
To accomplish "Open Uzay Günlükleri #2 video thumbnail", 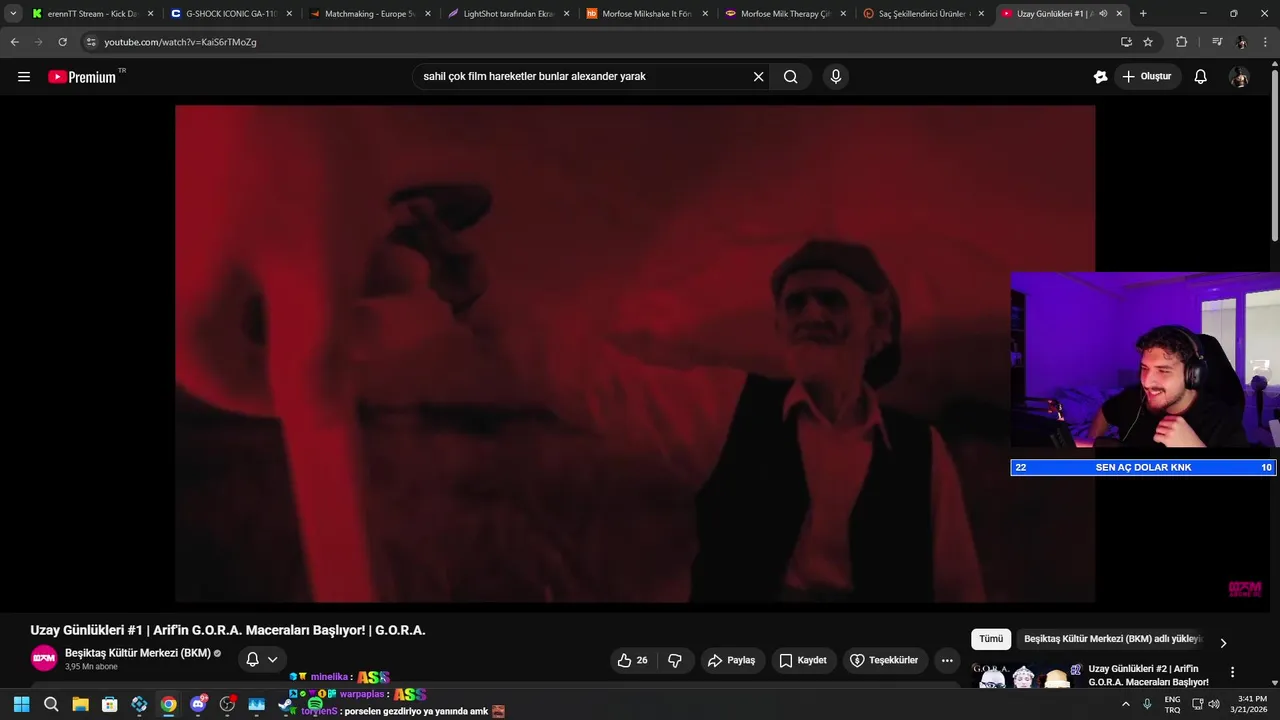I will (x=1027, y=675).
